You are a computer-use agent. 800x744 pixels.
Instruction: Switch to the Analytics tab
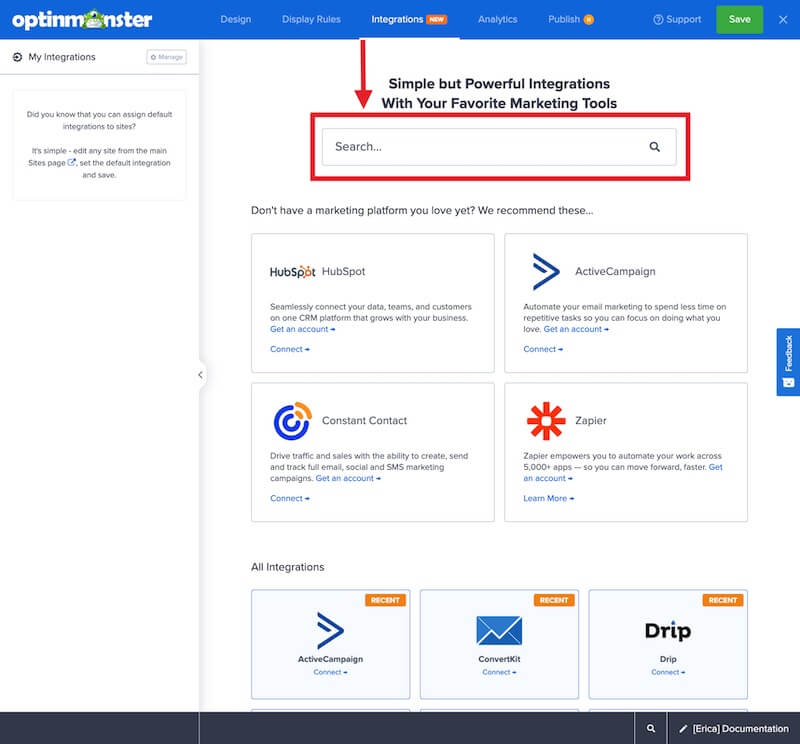click(497, 19)
